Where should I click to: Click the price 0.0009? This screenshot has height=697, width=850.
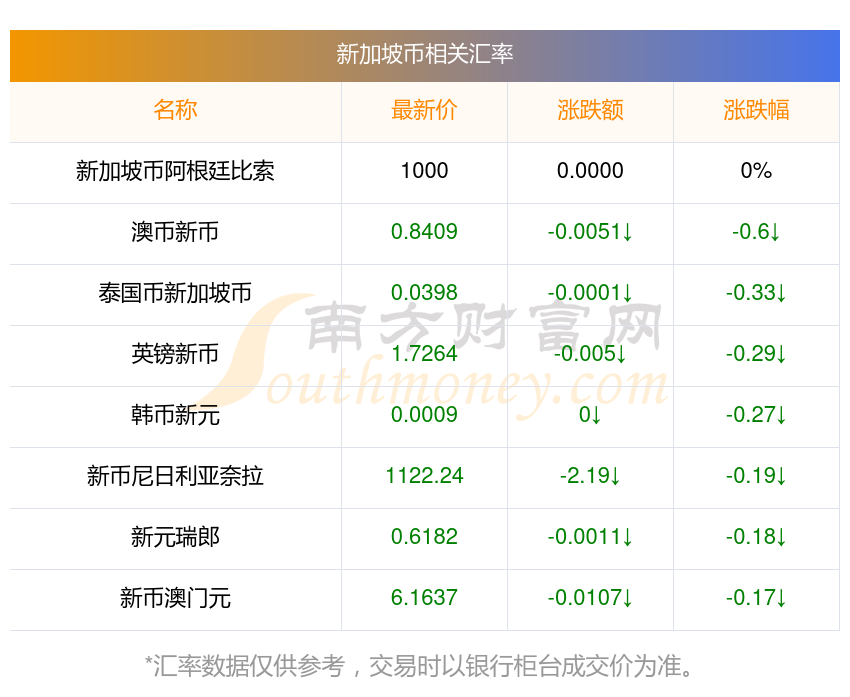coord(424,415)
